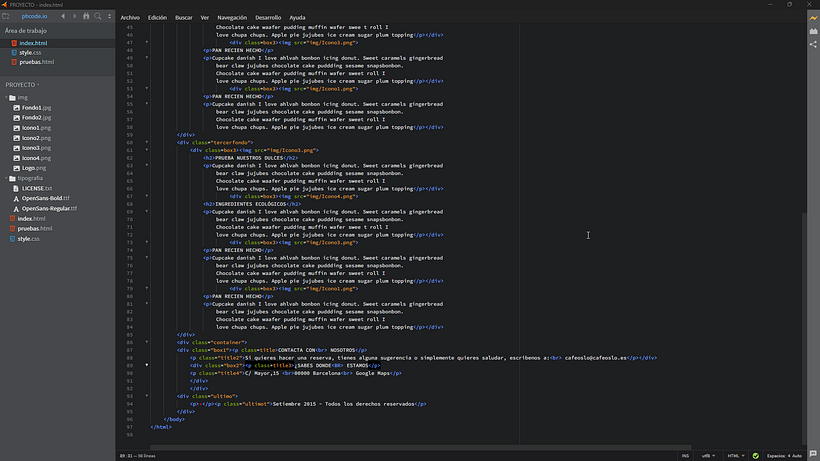
Task: Open the feedback chat icon bottom right
Action: [x=813, y=454]
